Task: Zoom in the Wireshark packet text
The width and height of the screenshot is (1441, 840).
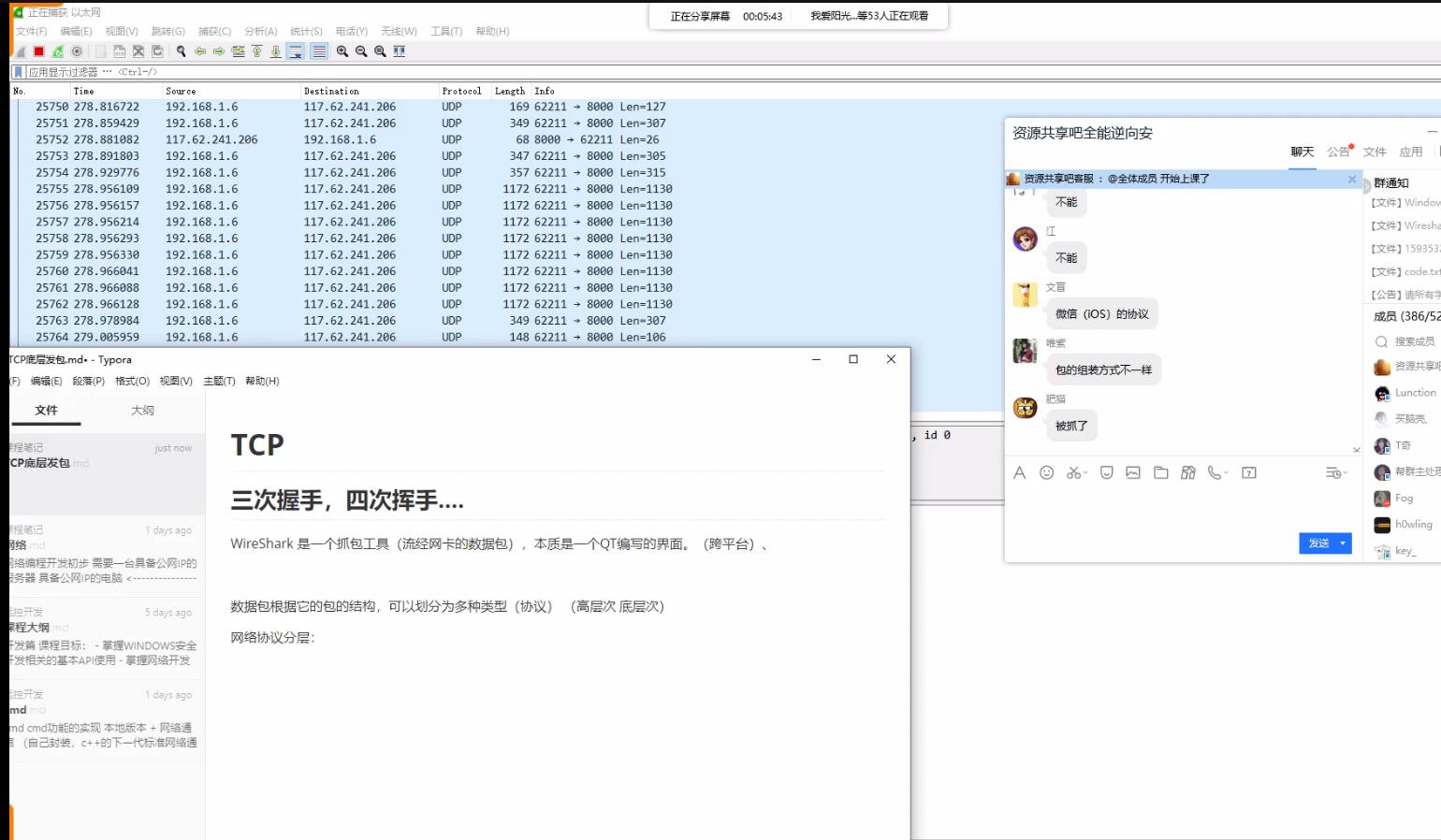Action: pyautogui.click(x=342, y=51)
